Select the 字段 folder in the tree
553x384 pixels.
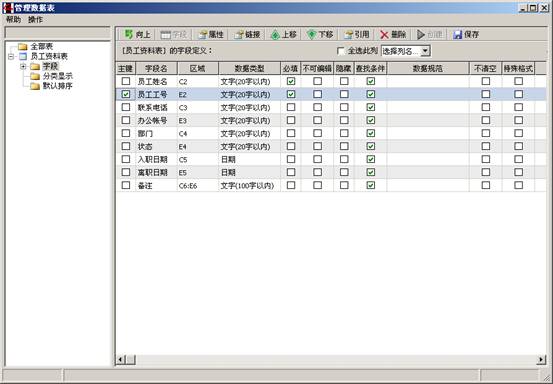[x=50, y=66]
